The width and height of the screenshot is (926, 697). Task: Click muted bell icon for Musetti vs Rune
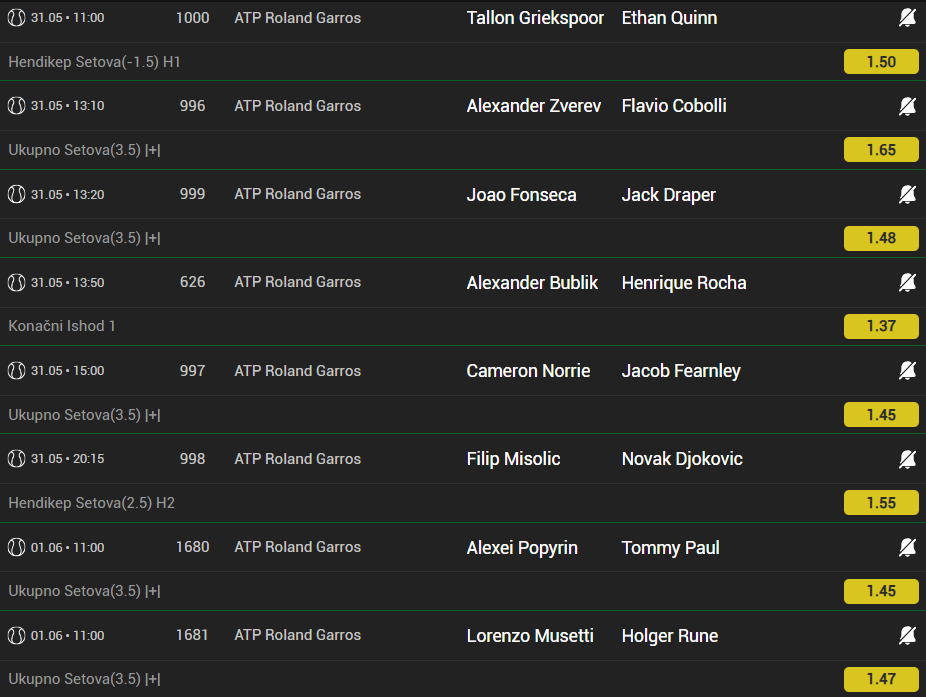(907, 635)
